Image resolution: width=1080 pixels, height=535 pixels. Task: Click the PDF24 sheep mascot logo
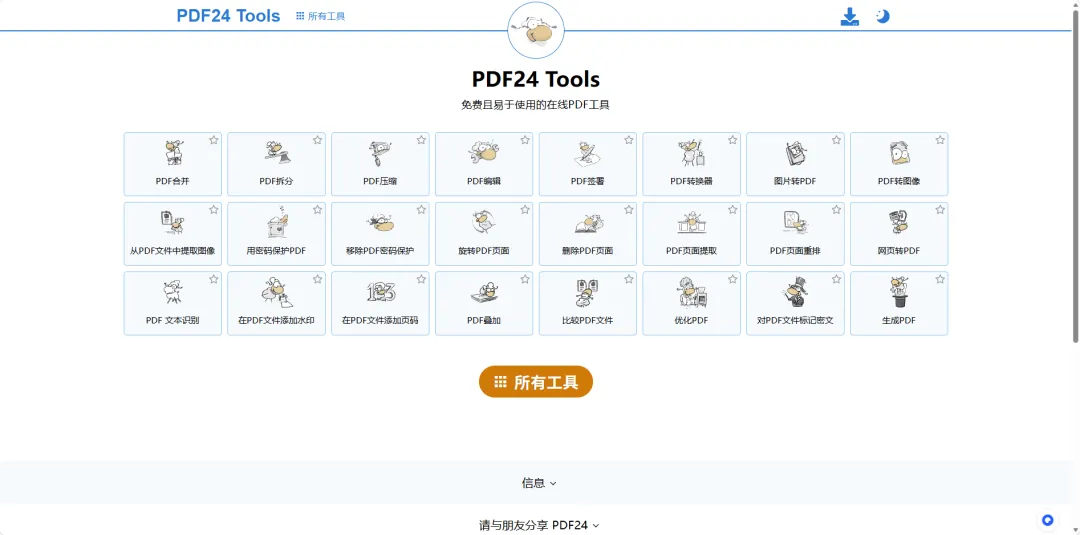[536, 30]
